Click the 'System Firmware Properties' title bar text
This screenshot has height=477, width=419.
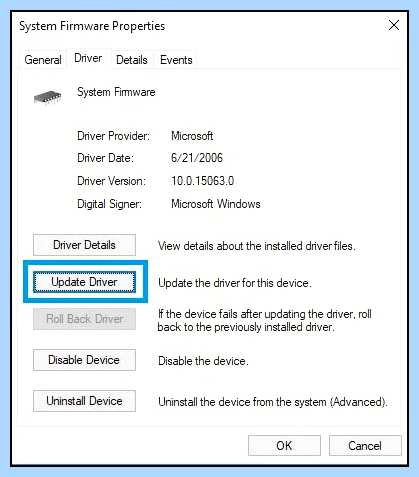click(92, 26)
